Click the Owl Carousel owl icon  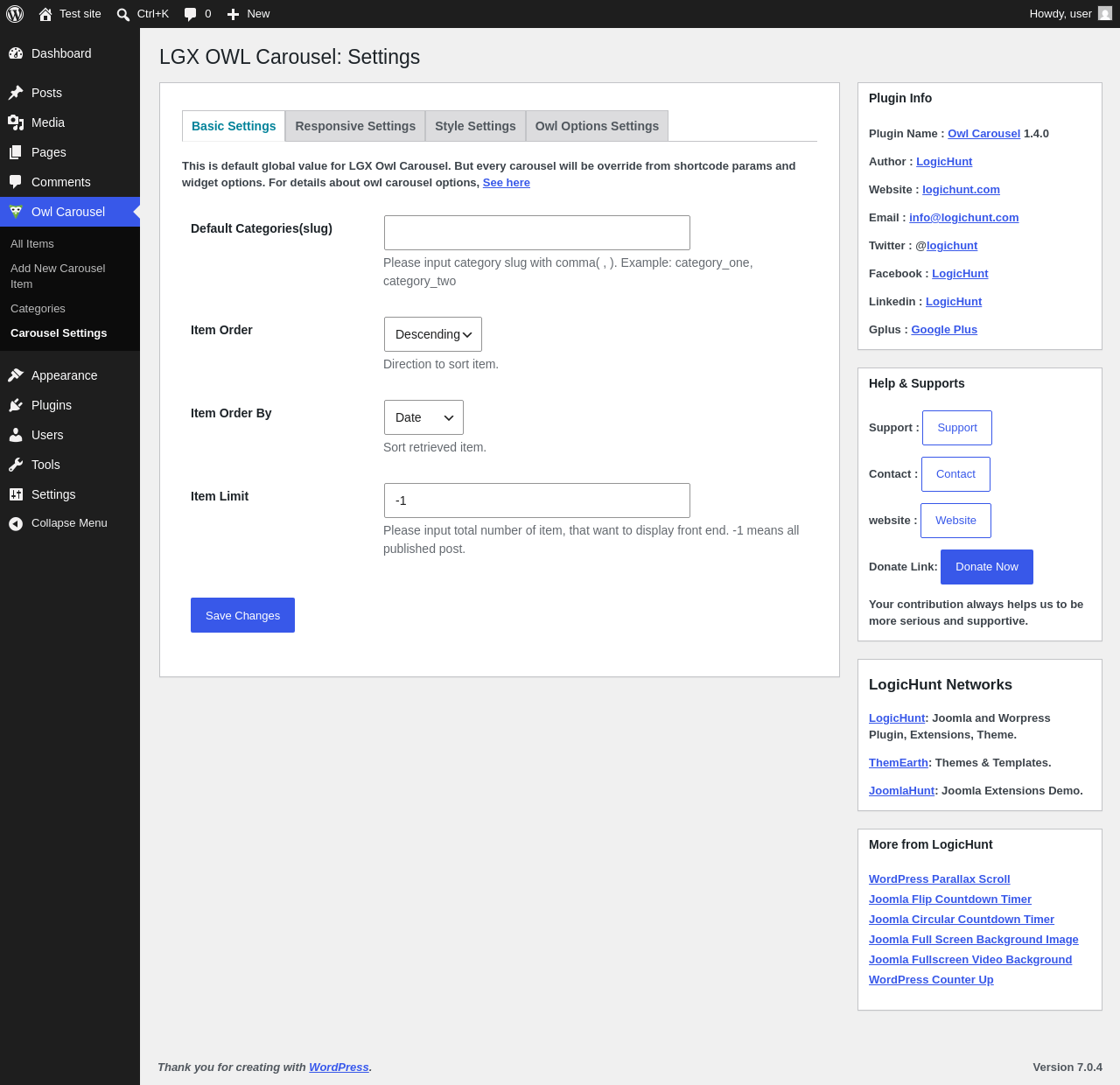click(x=16, y=212)
